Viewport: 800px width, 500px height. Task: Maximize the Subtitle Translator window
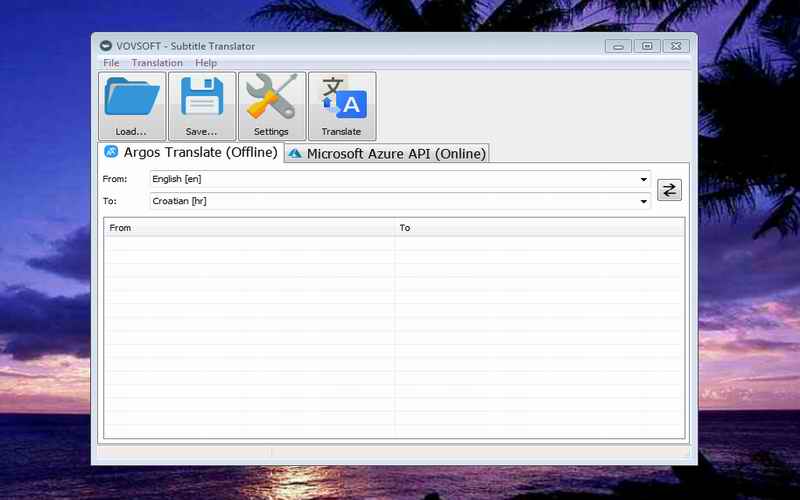click(647, 46)
